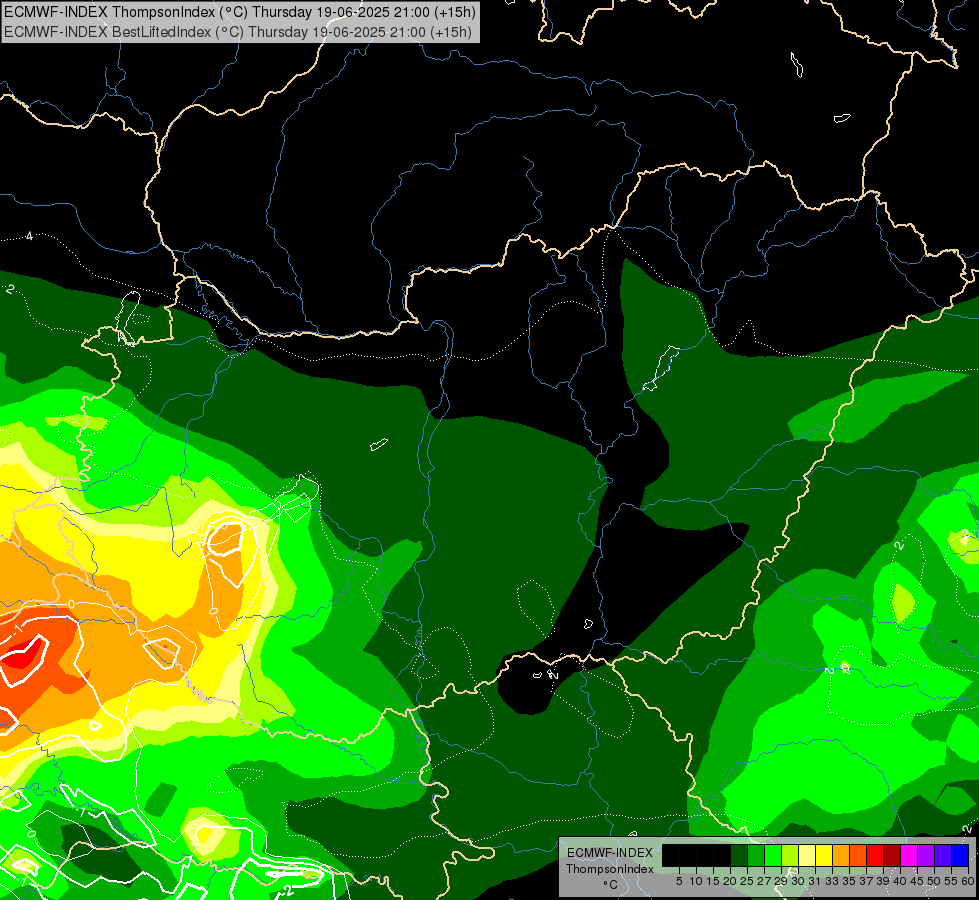Select the blue 55–60 legend swatch
Screen dimensions: 979x900
pos(960,855)
